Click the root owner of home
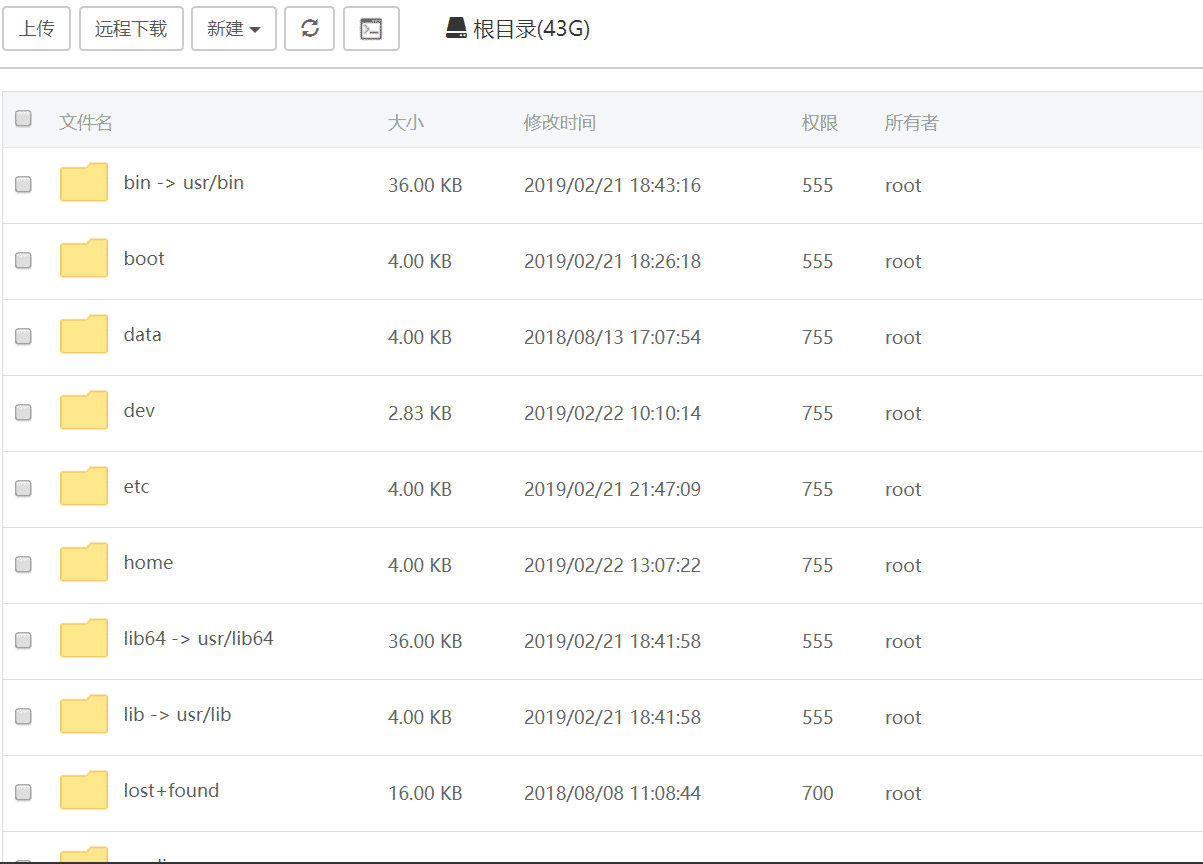 [903, 565]
